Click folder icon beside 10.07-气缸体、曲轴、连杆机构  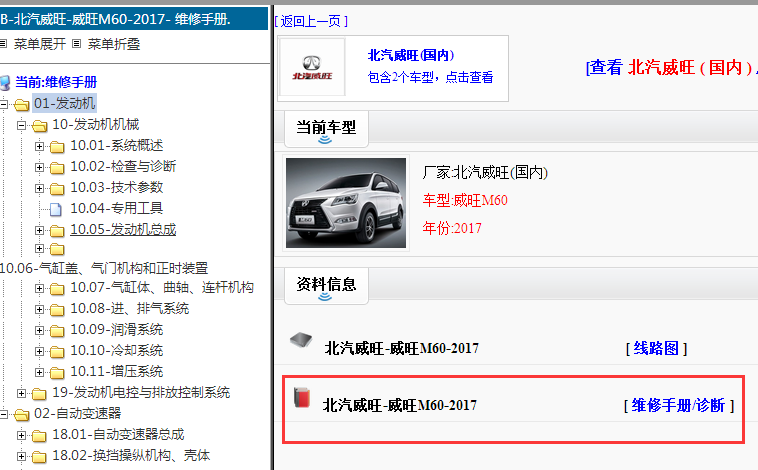tap(57, 289)
